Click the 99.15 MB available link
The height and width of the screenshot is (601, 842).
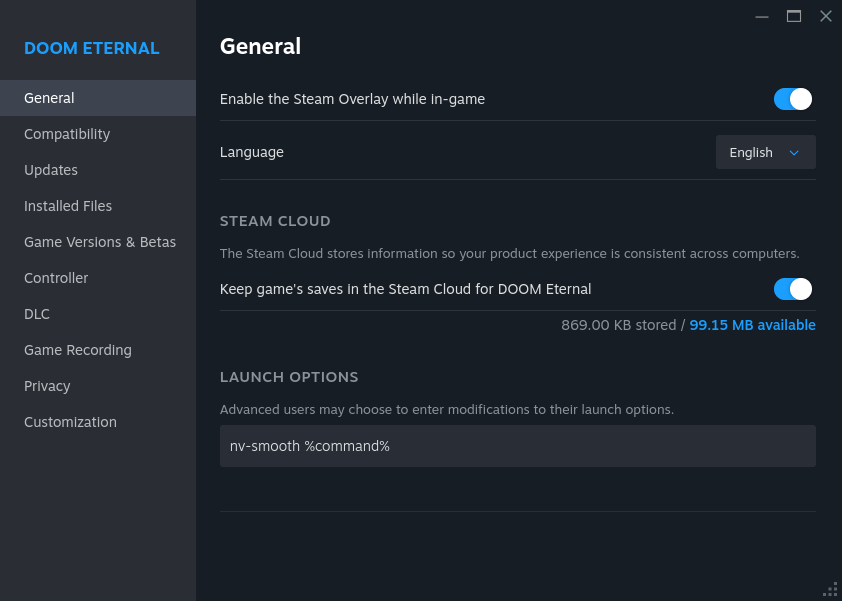tap(752, 324)
